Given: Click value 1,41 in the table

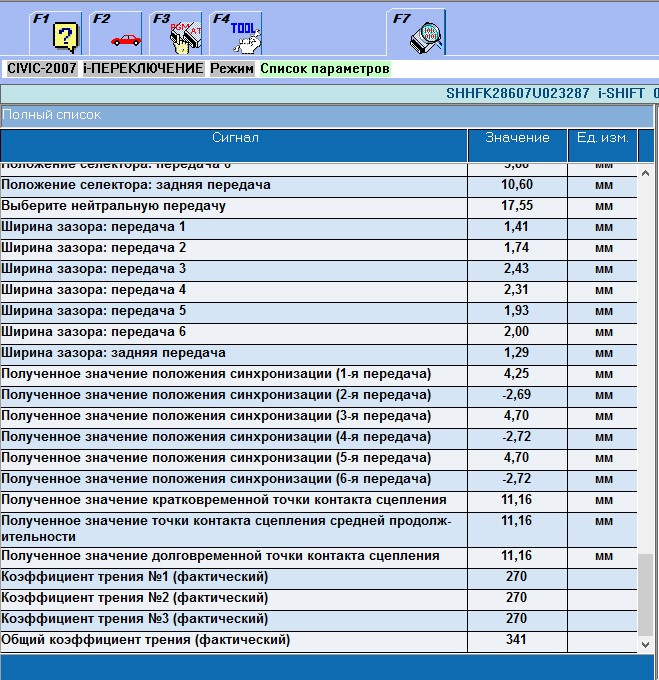Looking at the screenshot, I should coord(516,226).
